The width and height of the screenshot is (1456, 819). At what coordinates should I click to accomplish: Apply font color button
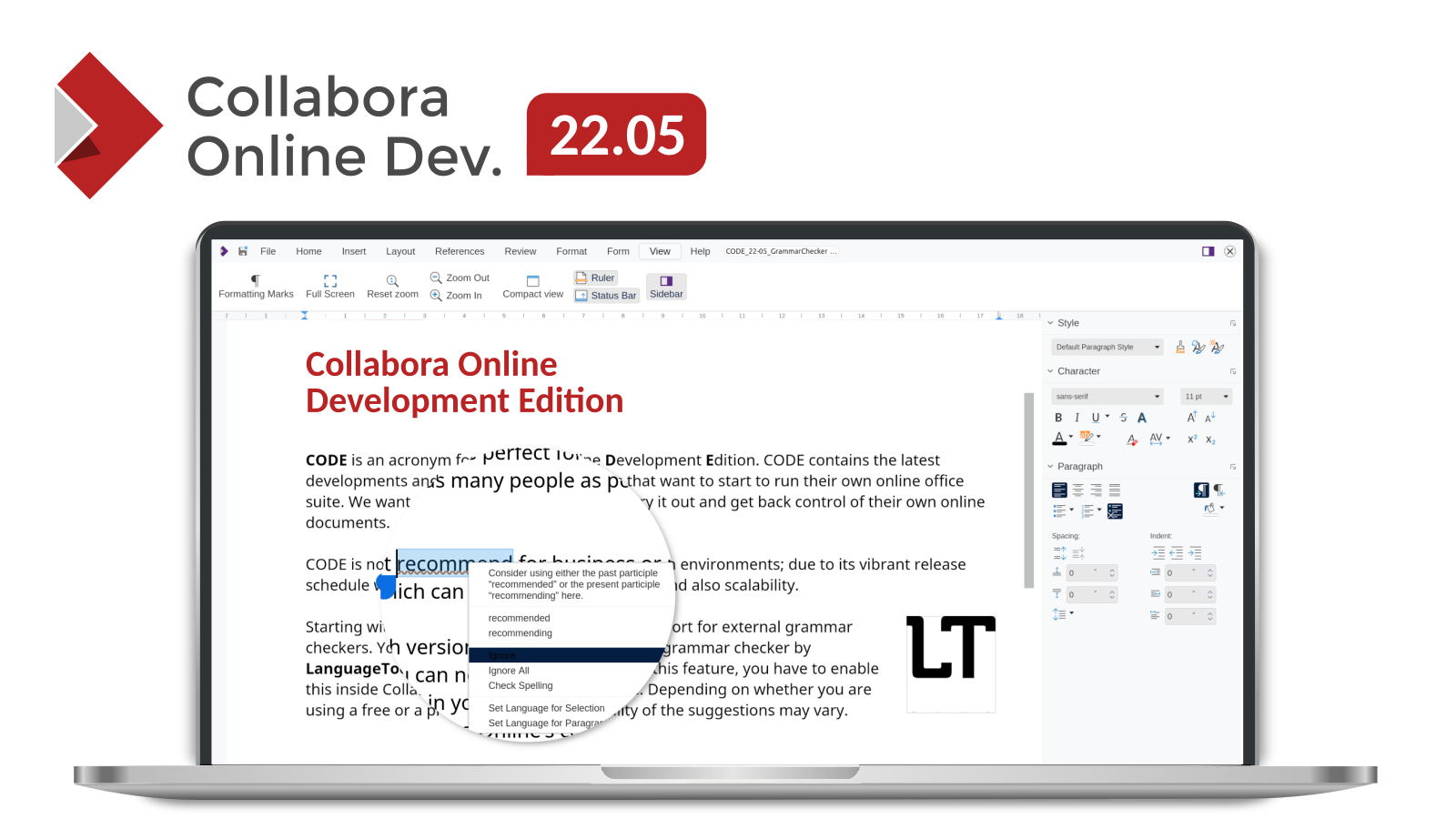tap(1059, 439)
